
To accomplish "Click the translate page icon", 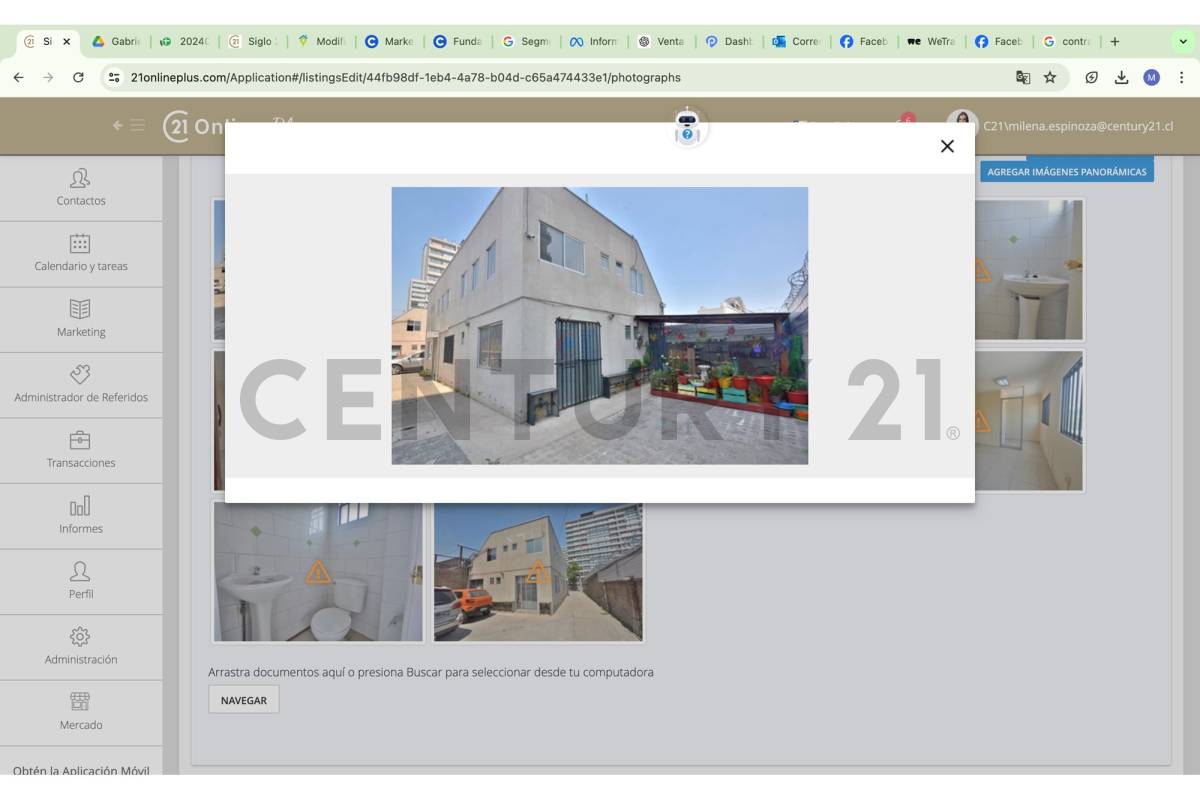I will pos(1023,77).
